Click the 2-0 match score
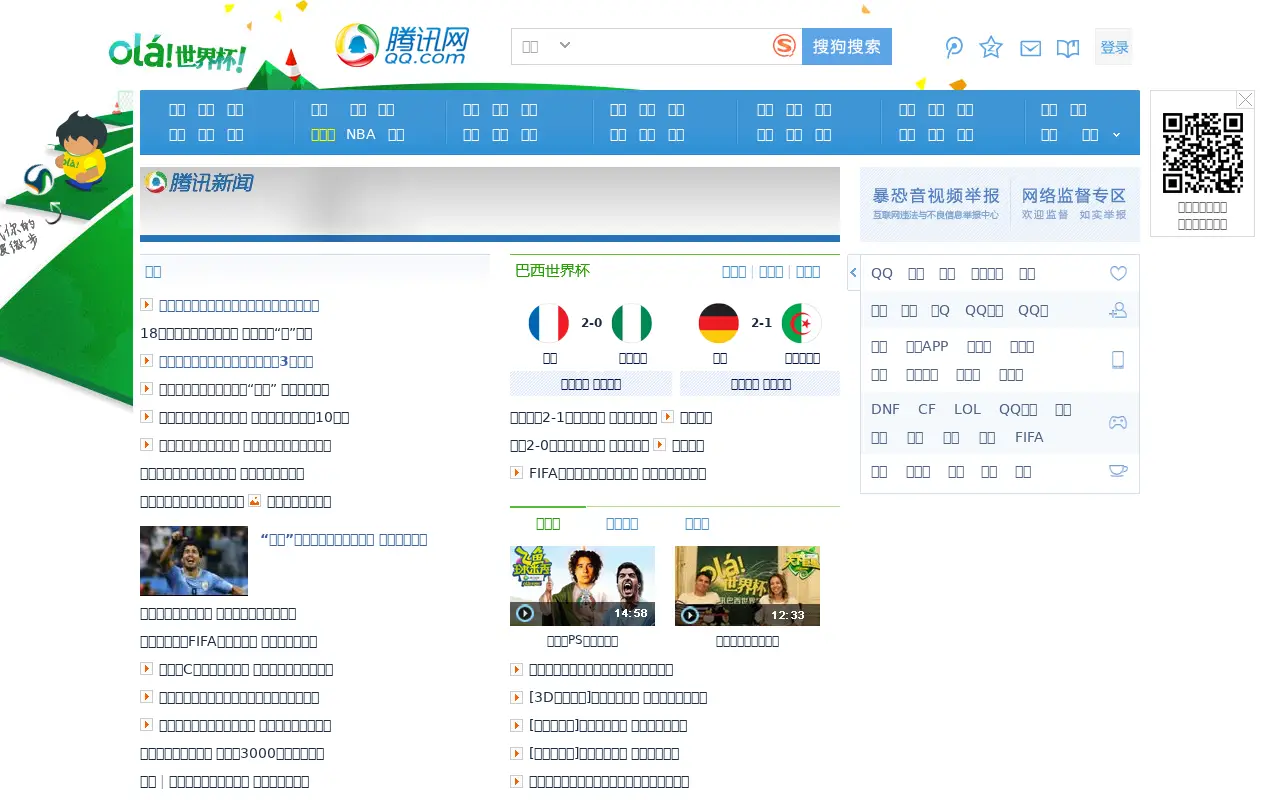The image size is (1280, 800). pyautogui.click(x=591, y=323)
